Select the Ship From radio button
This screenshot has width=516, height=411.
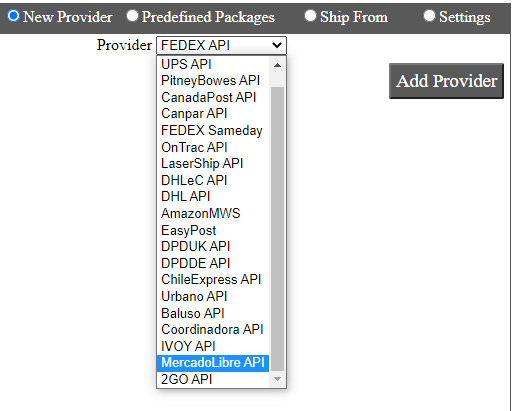[310, 16]
